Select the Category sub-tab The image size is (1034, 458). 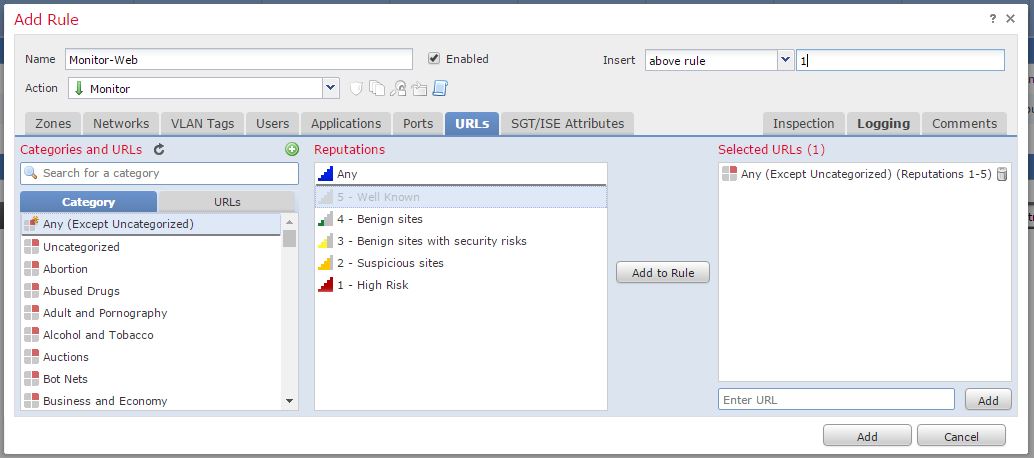pyautogui.click(x=88, y=202)
